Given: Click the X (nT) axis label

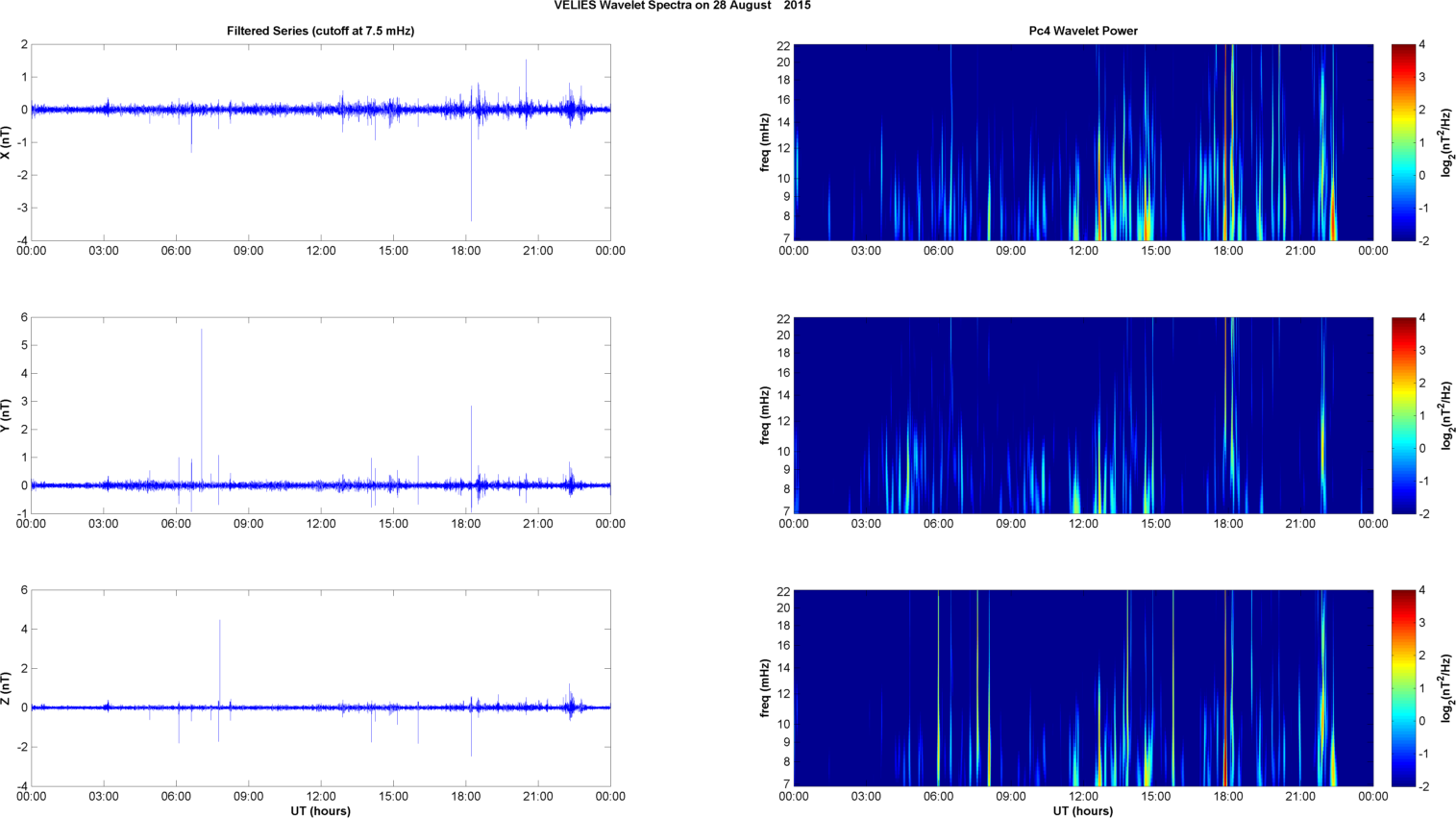Looking at the screenshot, I should pos(6,142).
